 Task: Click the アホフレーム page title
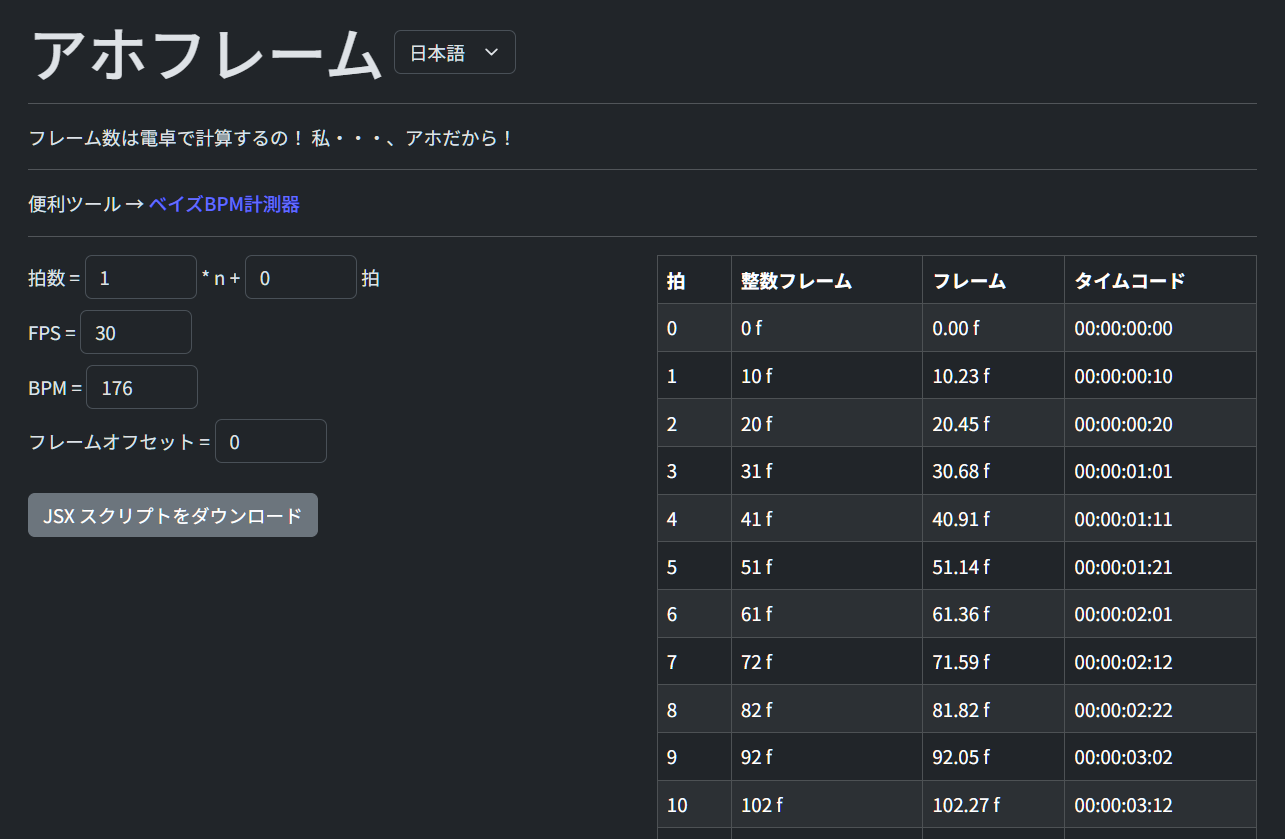(207, 54)
